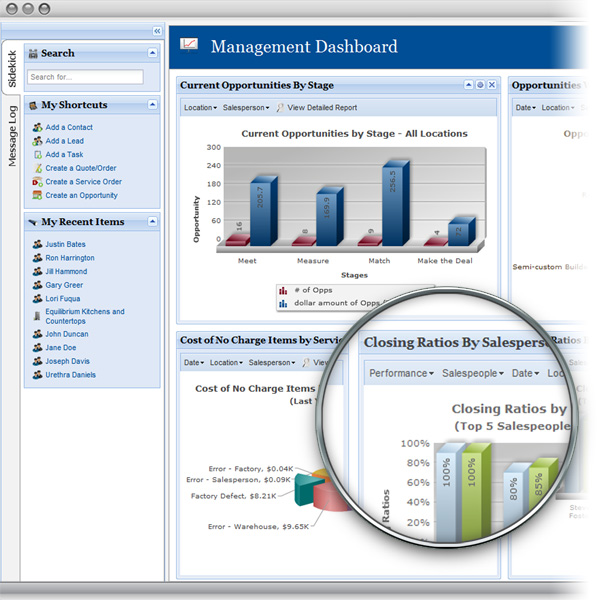Click the Create a Service Order icon
This screenshot has height=600, width=600.
[x=37, y=182]
